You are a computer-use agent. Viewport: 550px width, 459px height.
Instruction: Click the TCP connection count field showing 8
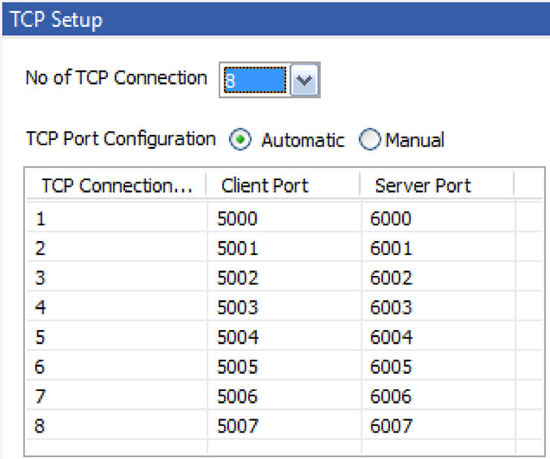tap(255, 80)
